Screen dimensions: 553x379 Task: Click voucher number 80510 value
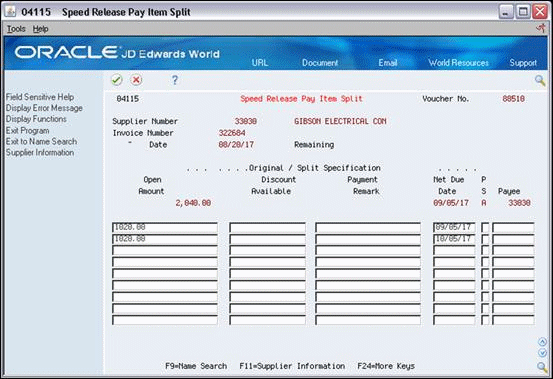(514, 99)
